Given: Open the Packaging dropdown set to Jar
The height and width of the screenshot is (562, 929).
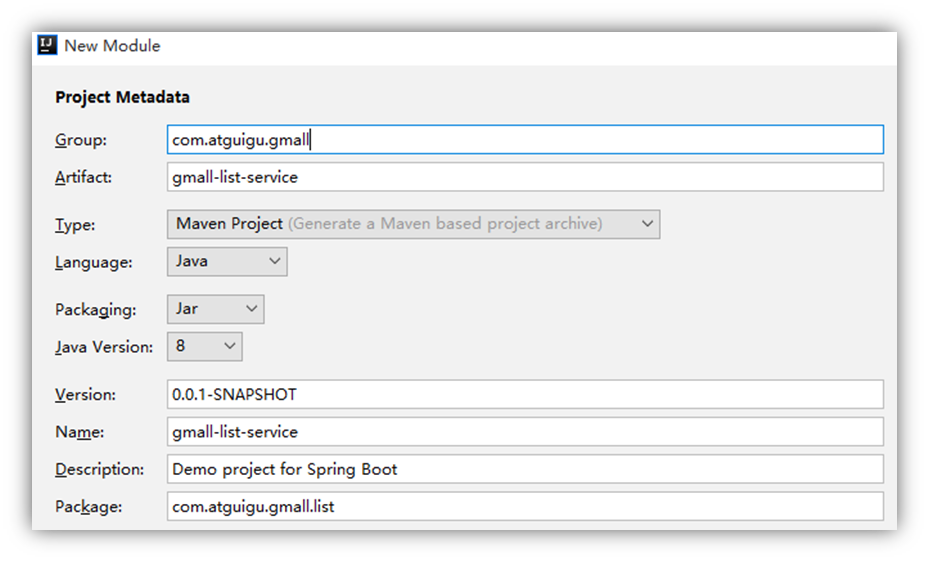Looking at the screenshot, I should pyautogui.click(x=214, y=309).
